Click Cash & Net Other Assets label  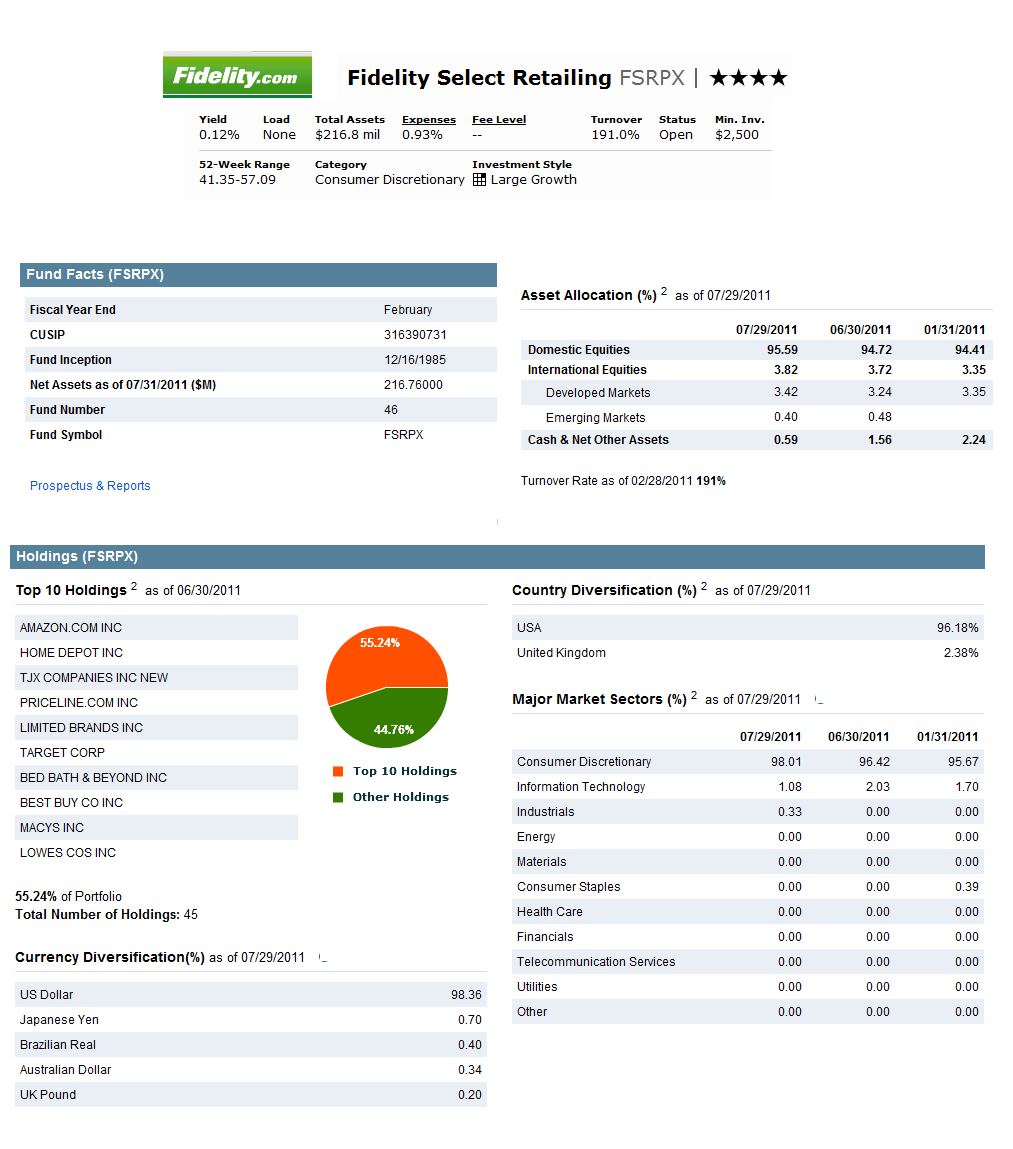pyautogui.click(x=598, y=440)
